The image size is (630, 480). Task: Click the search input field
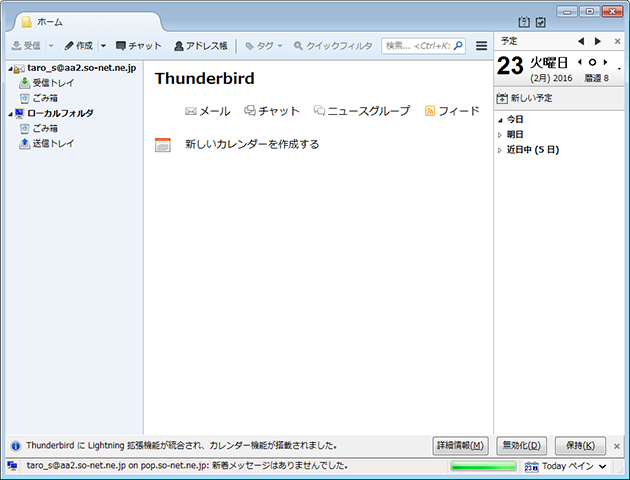[x=422, y=46]
